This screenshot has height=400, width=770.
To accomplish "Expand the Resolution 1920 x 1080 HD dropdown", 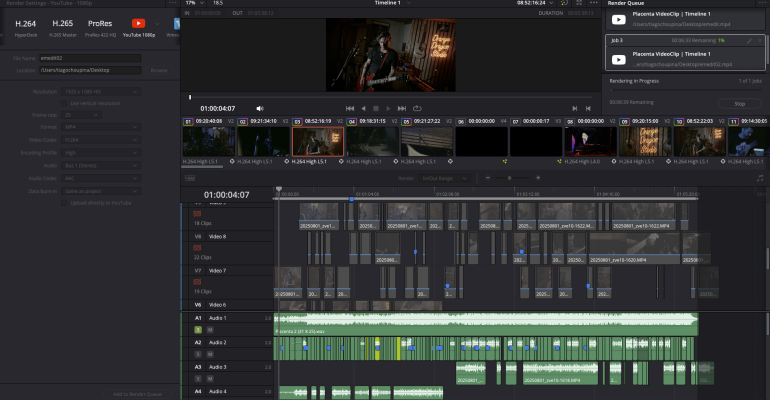I will (x=101, y=92).
